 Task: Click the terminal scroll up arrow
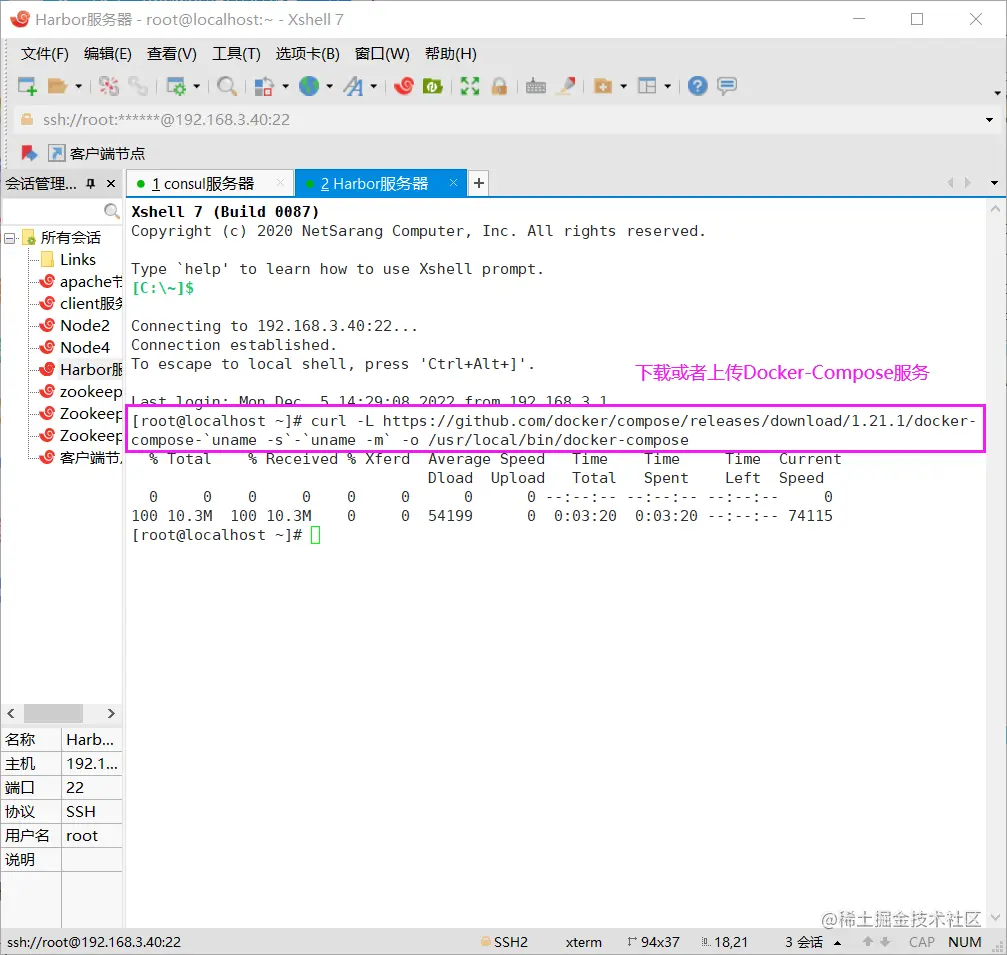(x=995, y=209)
